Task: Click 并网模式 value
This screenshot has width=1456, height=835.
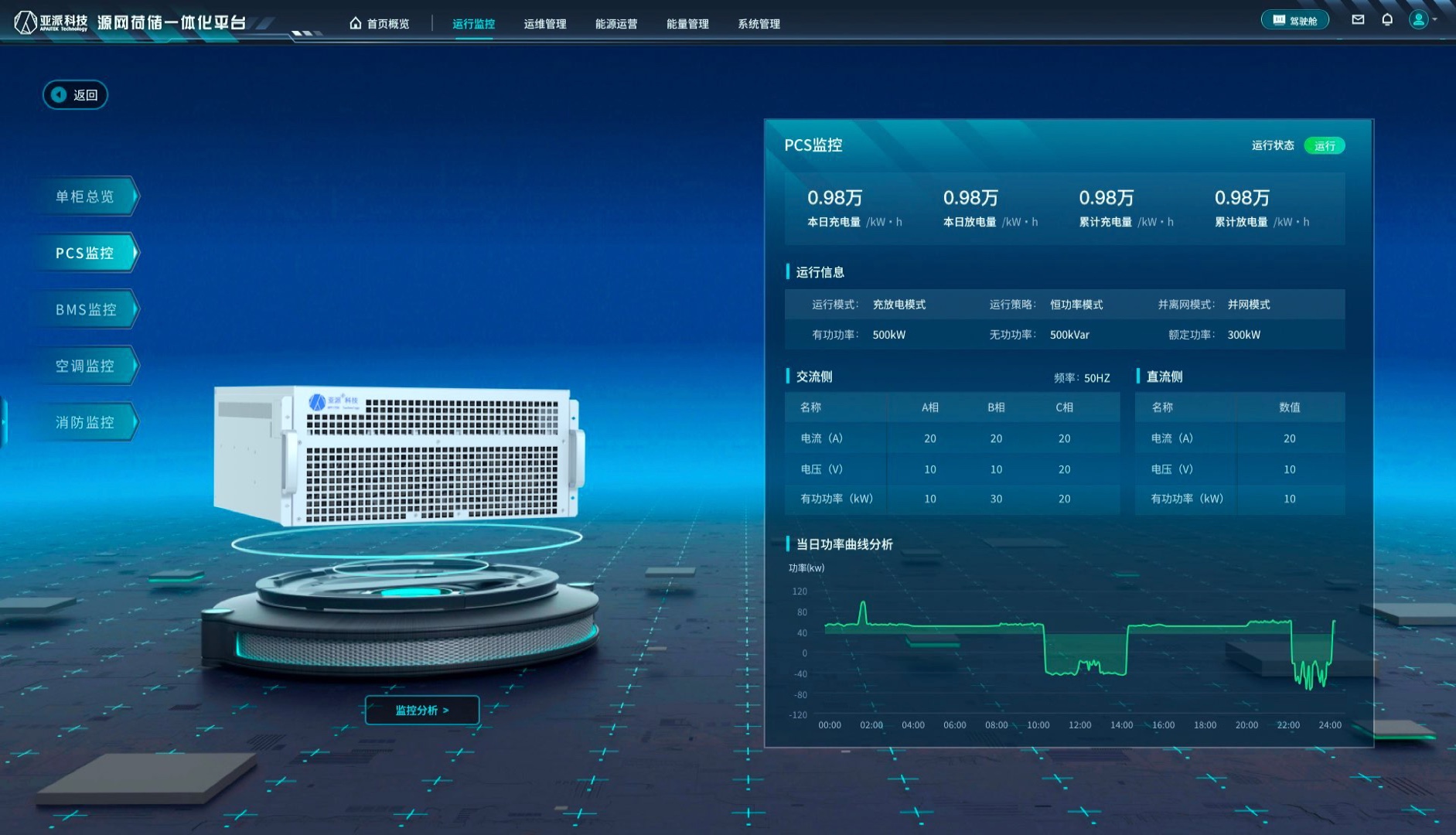Action: (x=1249, y=305)
